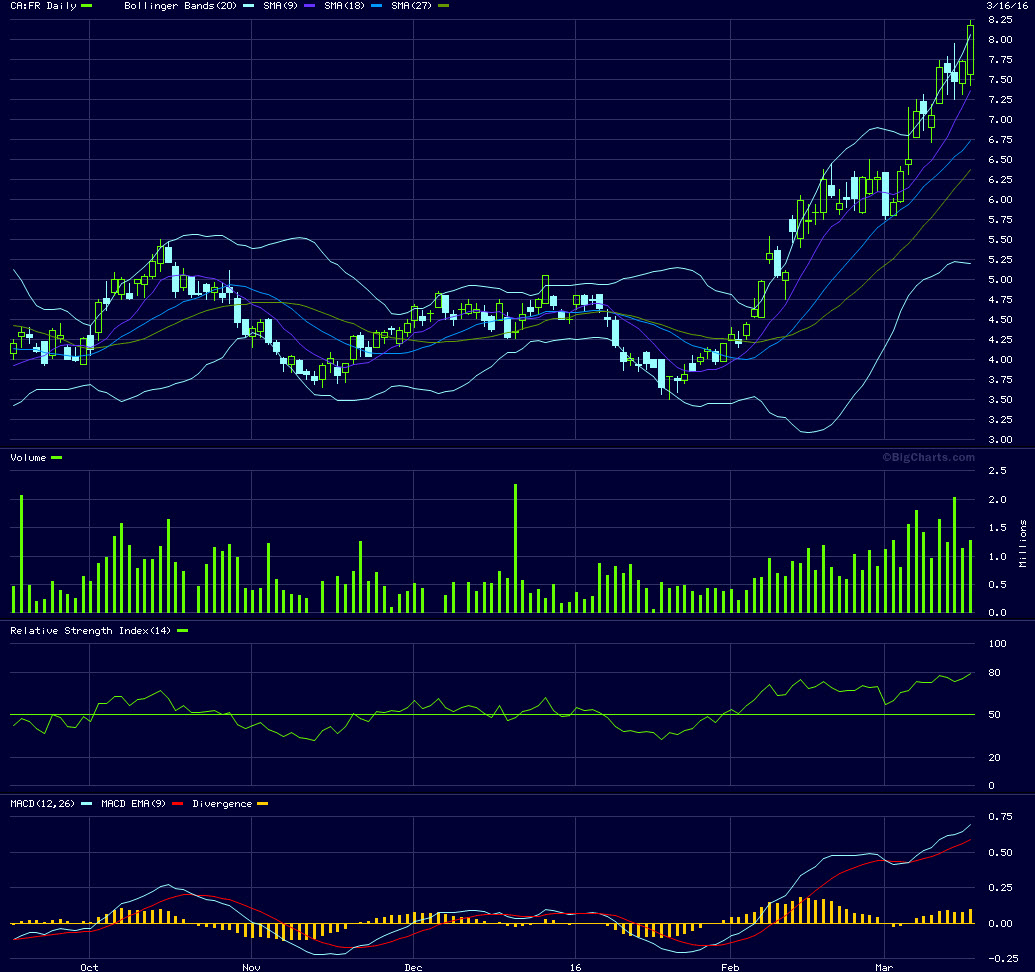Click the Feb label on time axis
Image resolution: width=1035 pixels, height=972 pixels.
(730, 967)
